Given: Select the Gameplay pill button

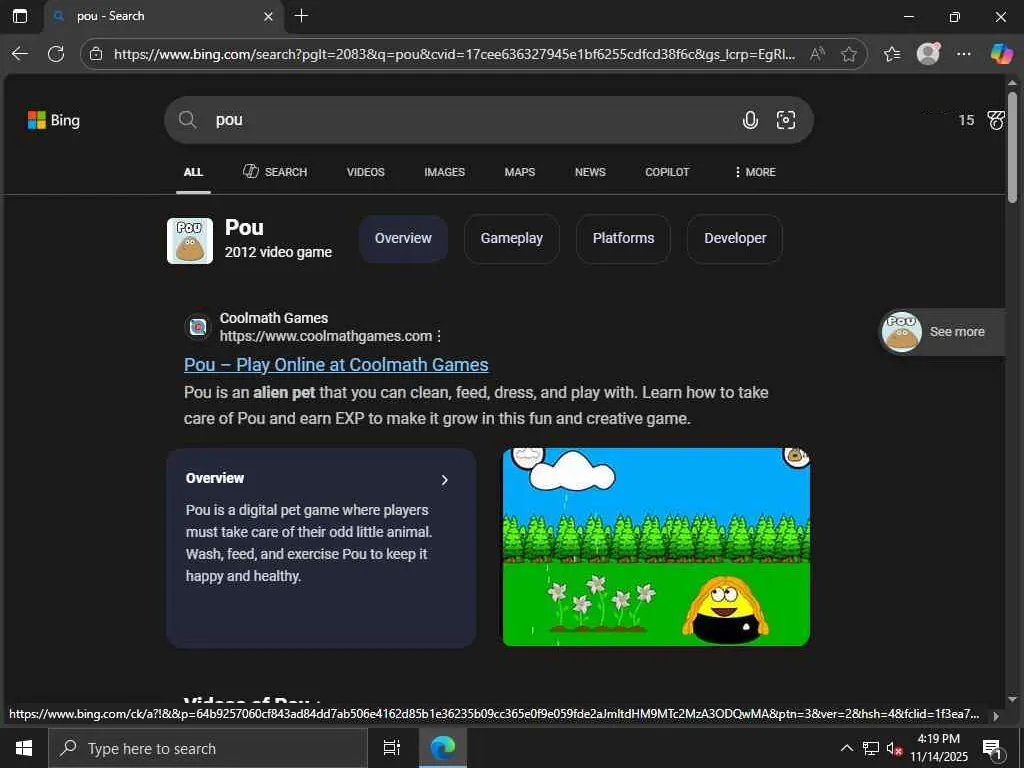Looking at the screenshot, I should pos(511,238).
